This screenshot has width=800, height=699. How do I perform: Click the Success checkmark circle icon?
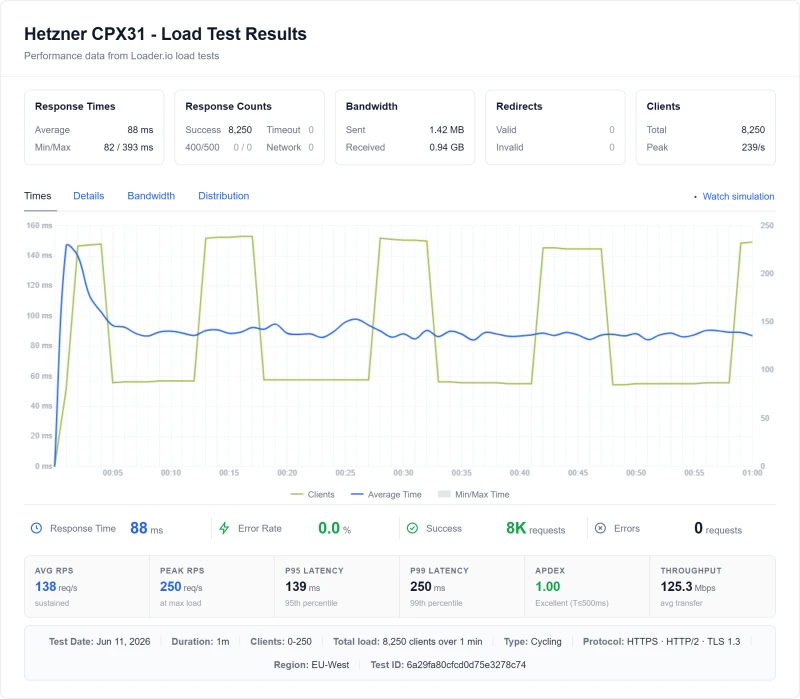(412, 528)
